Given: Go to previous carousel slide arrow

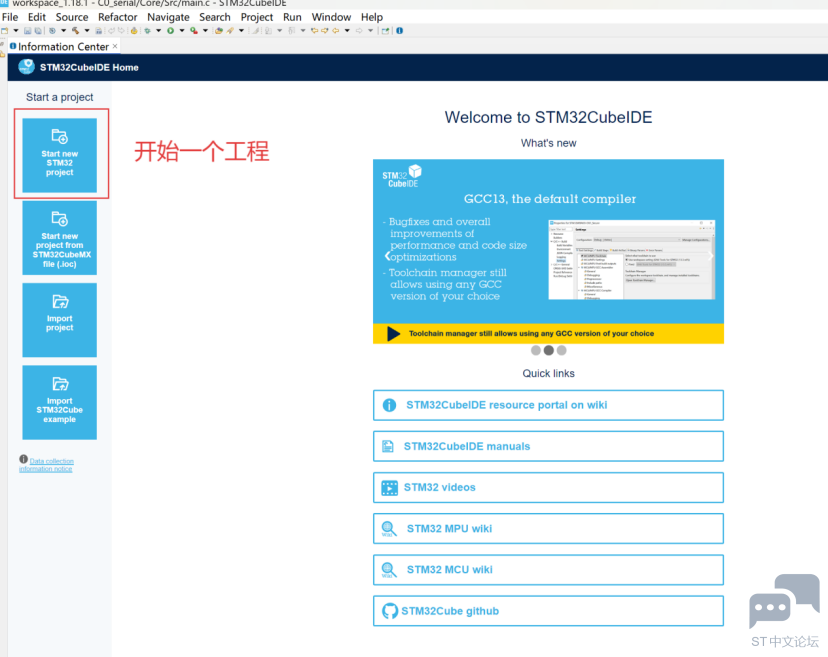Looking at the screenshot, I should pyautogui.click(x=387, y=256).
